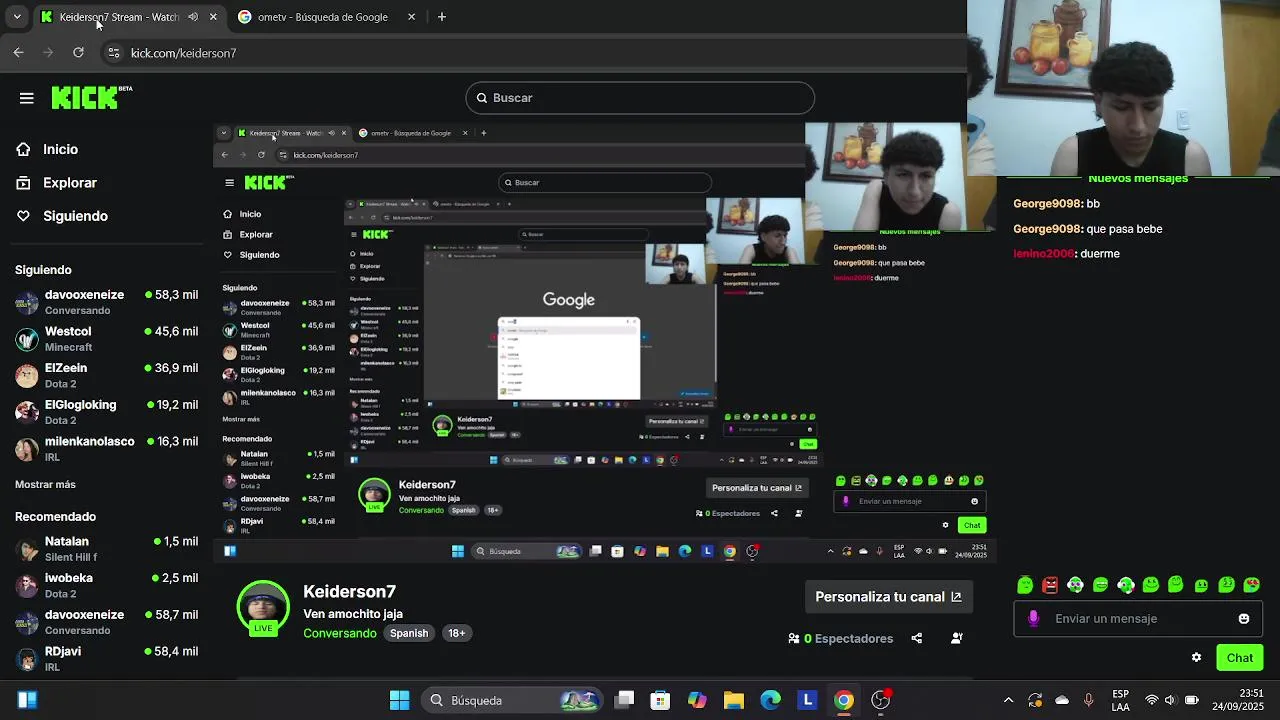1280x720 pixels.
Task: Open the widgets icon on the taskbar
Action: (27, 700)
